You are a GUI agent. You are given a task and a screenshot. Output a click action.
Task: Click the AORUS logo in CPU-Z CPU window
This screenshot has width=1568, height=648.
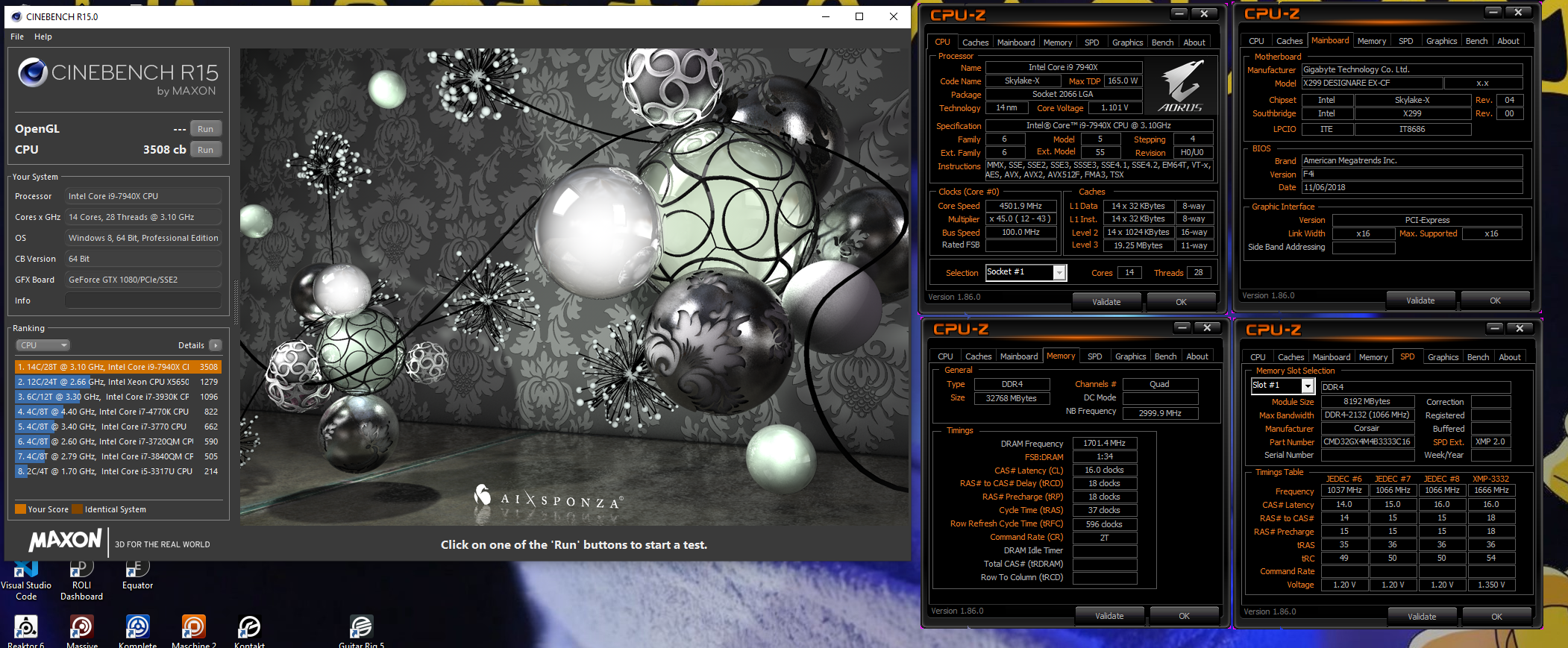click(1182, 86)
